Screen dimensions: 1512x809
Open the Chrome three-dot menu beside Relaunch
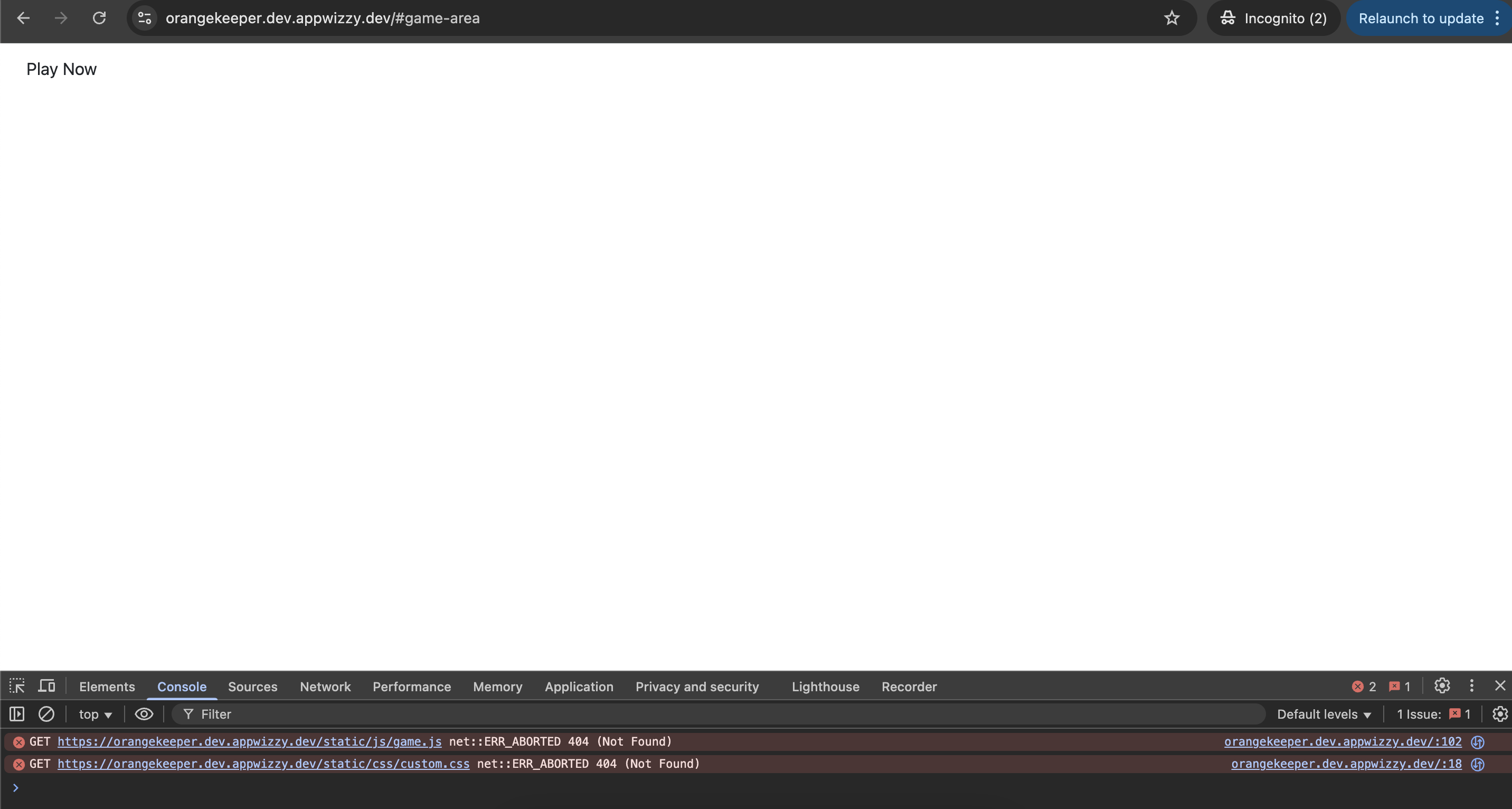click(1497, 18)
